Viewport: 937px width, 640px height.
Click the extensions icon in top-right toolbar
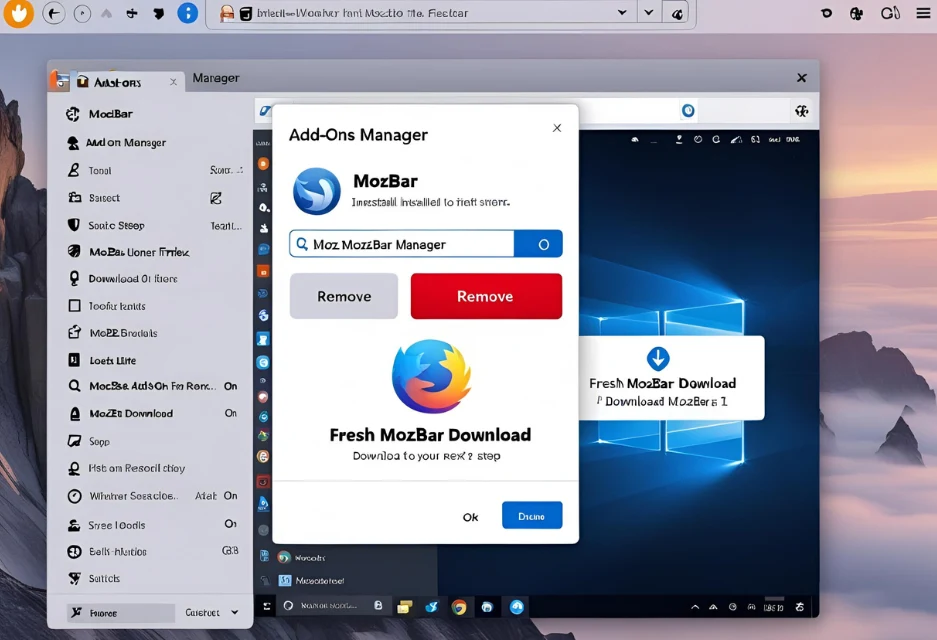pyautogui.click(x=856, y=13)
